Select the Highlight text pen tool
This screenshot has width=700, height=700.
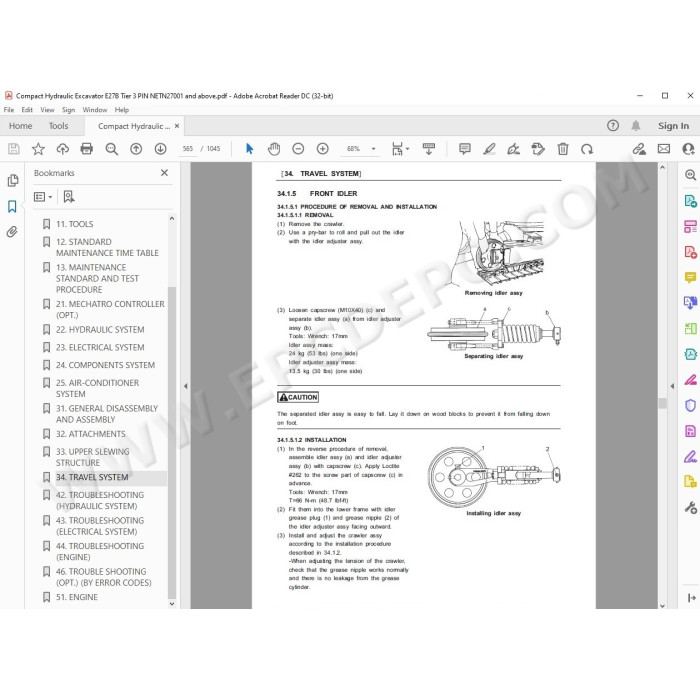489,149
